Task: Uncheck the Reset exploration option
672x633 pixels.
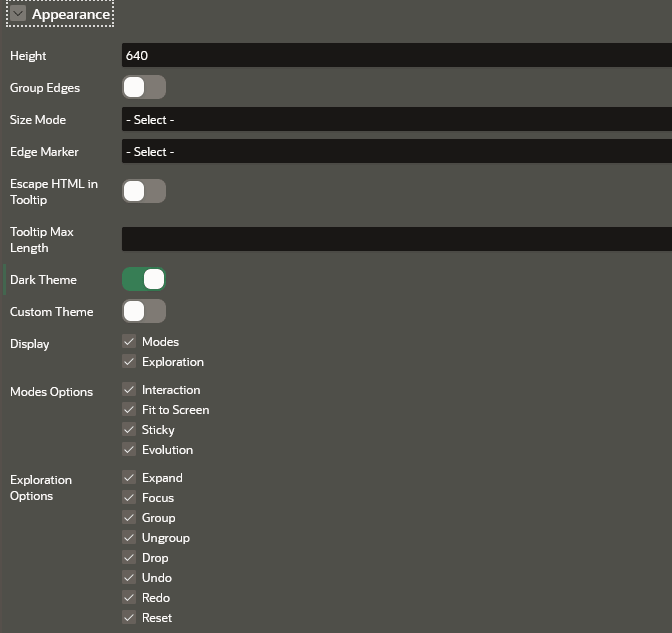Action: 129,618
